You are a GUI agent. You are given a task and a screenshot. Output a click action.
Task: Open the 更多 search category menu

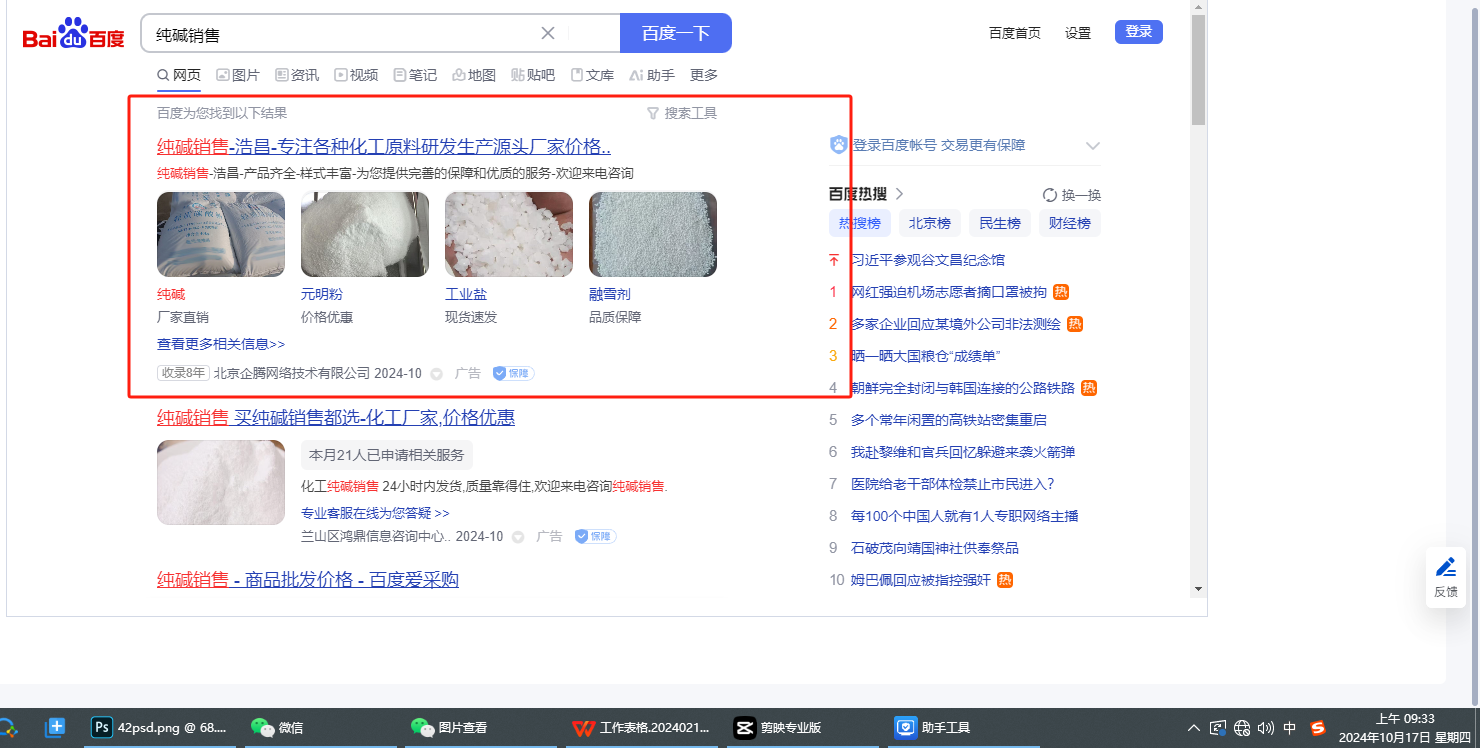coord(704,75)
